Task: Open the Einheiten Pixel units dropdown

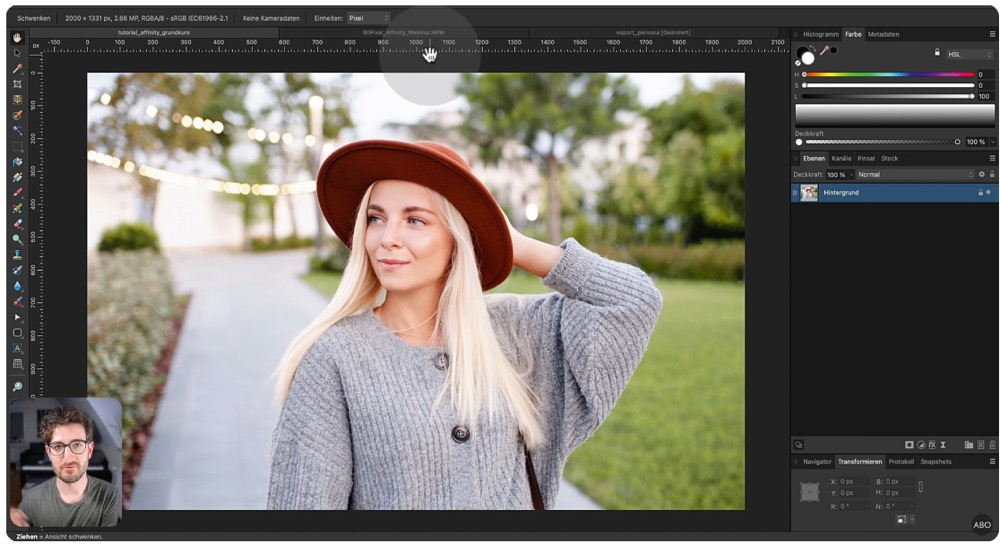Action: pyautogui.click(x=366, y=18)
